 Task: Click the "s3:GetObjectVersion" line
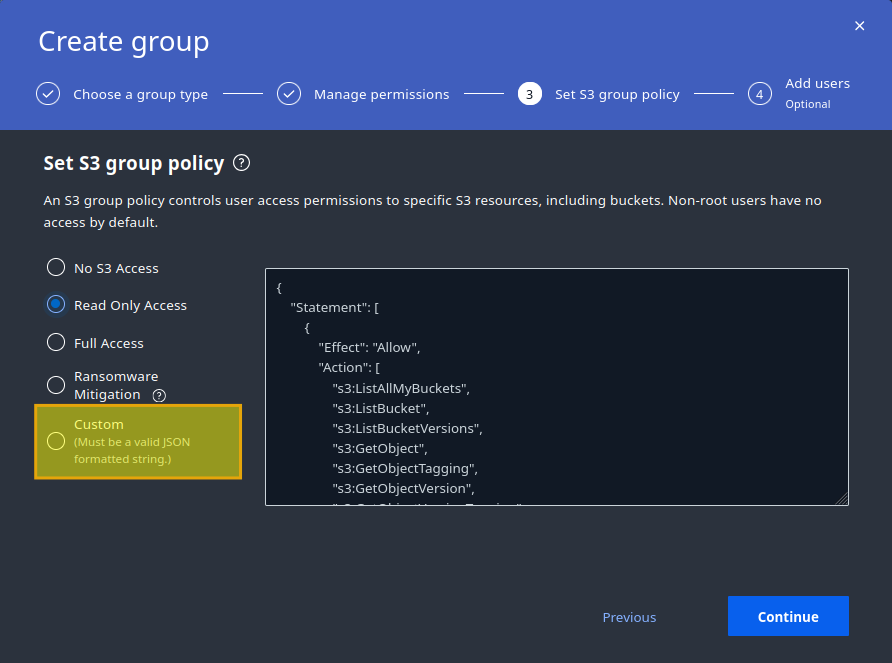click(x=403, y=489)
